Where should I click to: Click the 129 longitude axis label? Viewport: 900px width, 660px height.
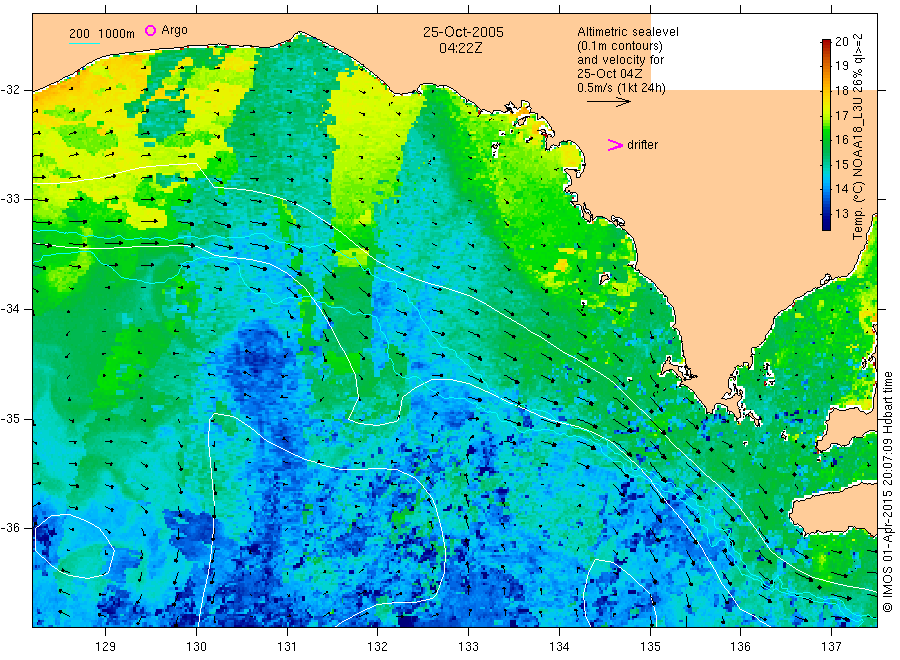[x=106, y=647]
